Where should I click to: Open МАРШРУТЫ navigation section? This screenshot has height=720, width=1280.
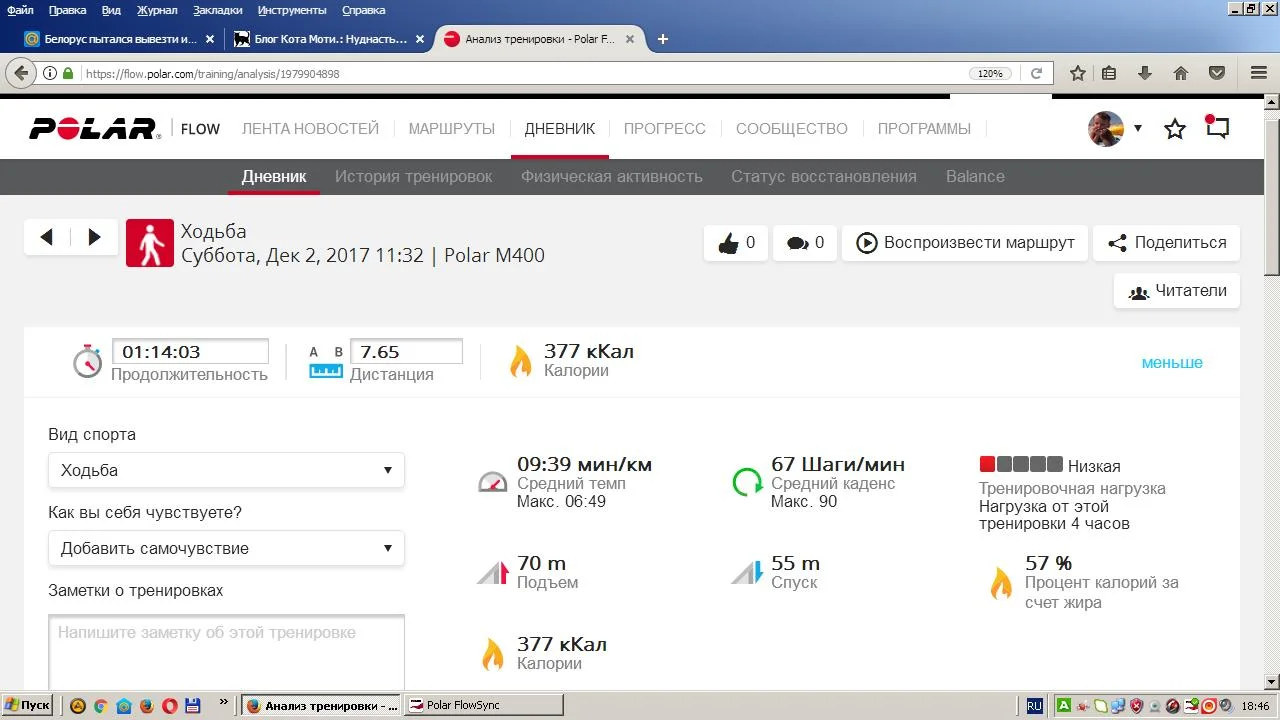[x=452, y=129]
